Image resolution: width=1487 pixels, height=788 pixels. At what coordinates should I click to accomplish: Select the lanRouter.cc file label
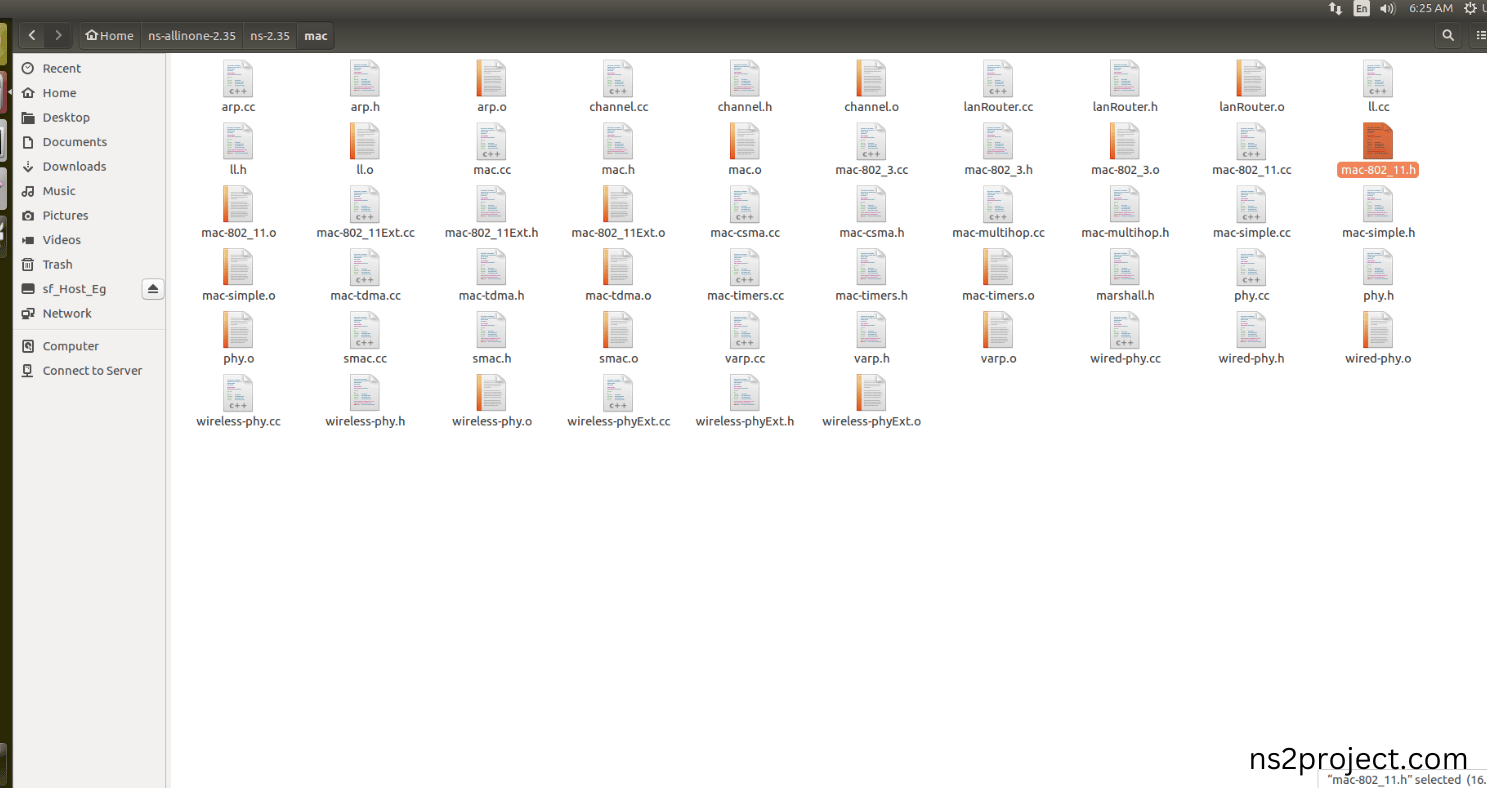998,107
